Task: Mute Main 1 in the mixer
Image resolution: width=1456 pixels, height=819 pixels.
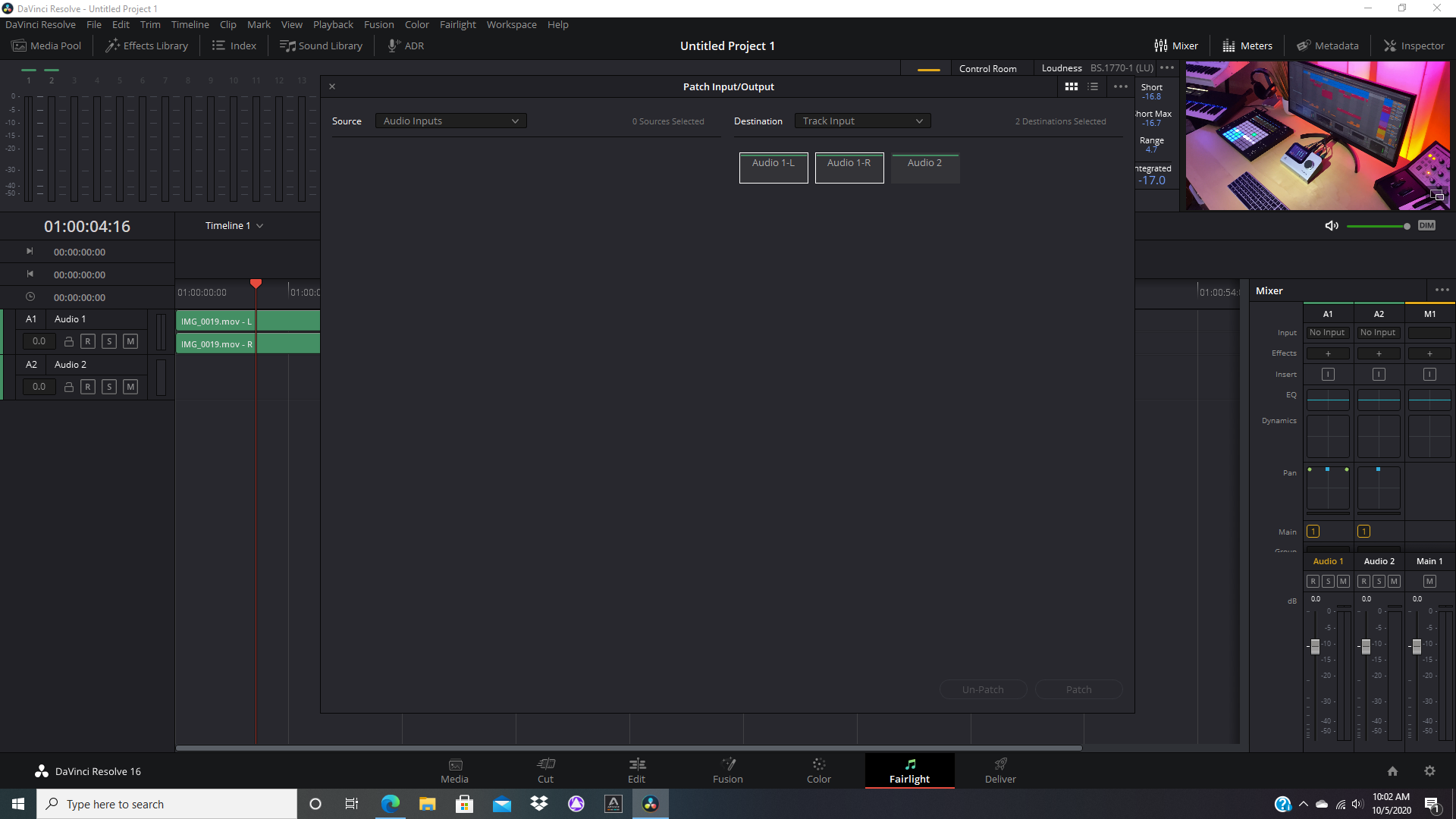Action: [x=1429, y=581]
